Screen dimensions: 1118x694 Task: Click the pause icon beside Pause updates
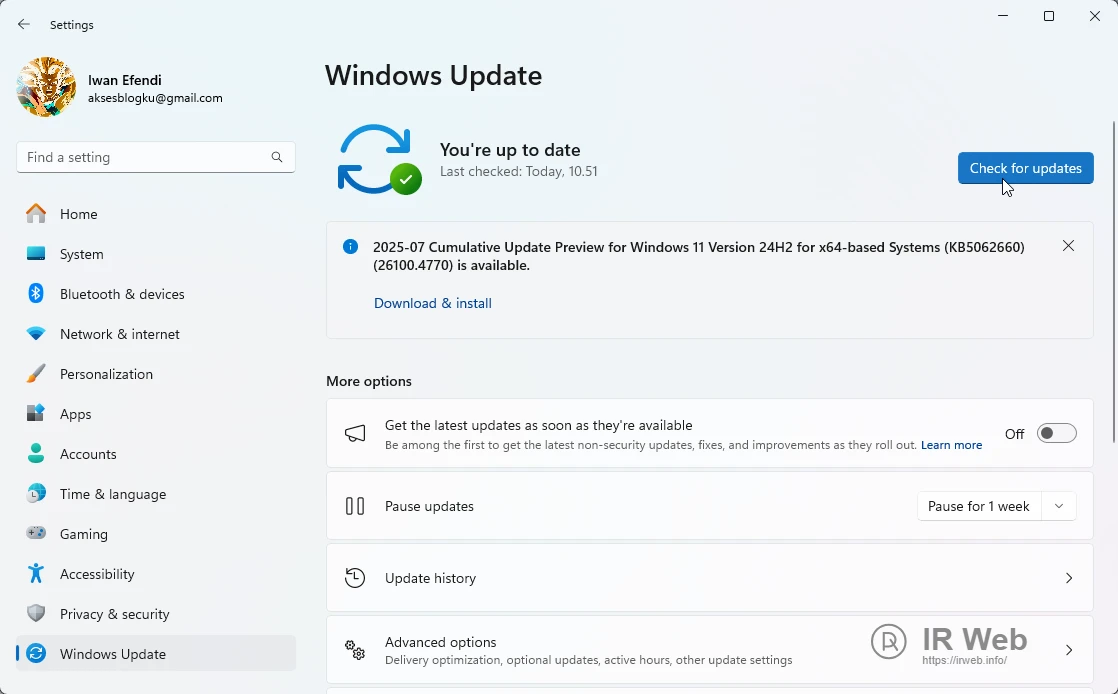point(355,506)
